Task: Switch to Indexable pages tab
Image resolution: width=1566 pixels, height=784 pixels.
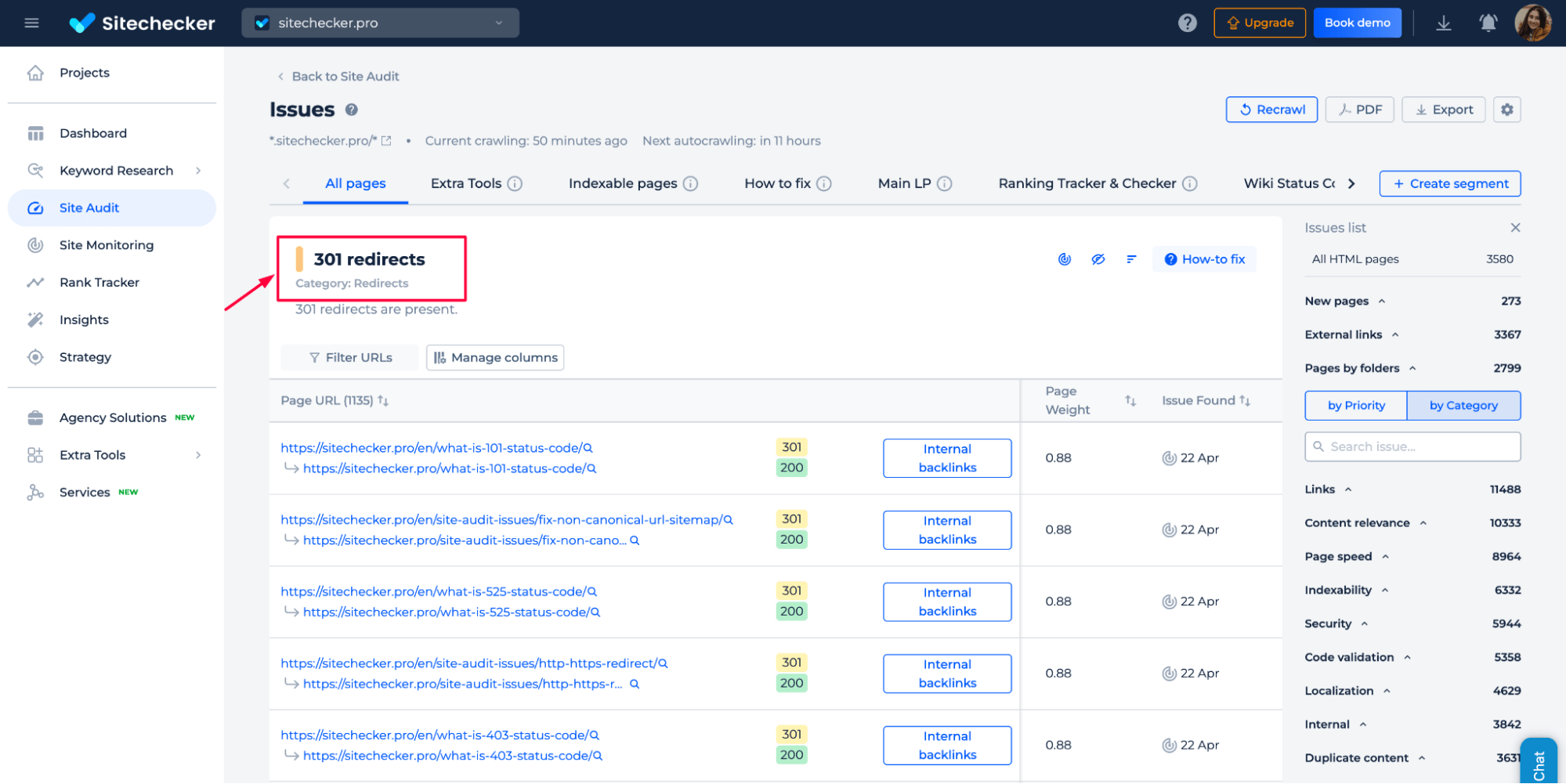Action: point(623,183)
